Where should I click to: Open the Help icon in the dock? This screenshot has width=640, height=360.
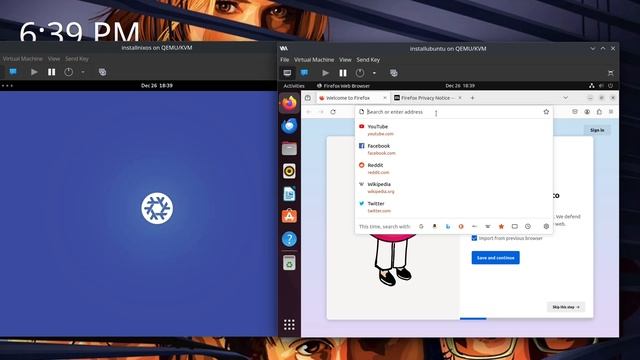[289, 239]
